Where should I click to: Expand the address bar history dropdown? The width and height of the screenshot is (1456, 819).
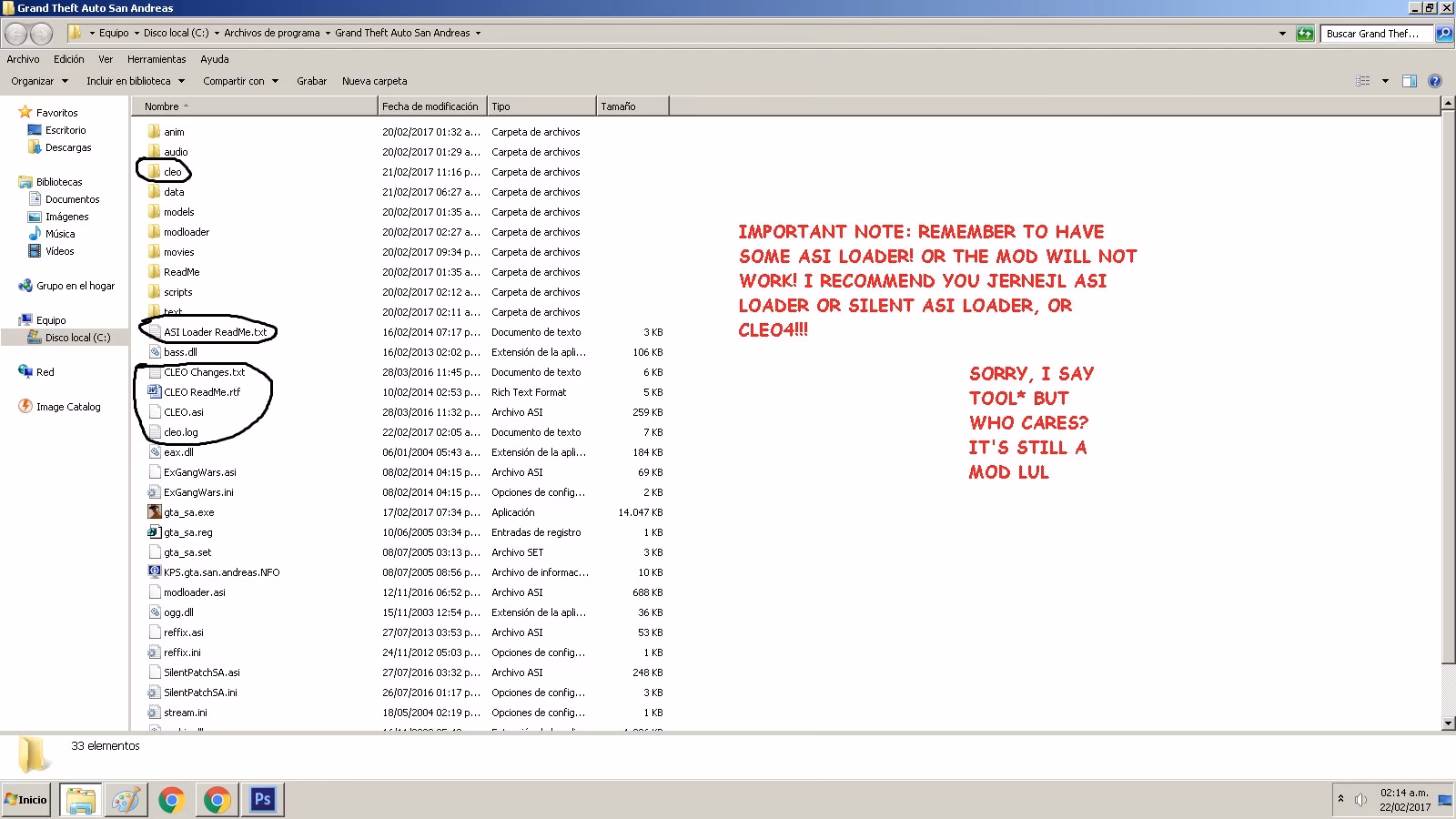1282,34
